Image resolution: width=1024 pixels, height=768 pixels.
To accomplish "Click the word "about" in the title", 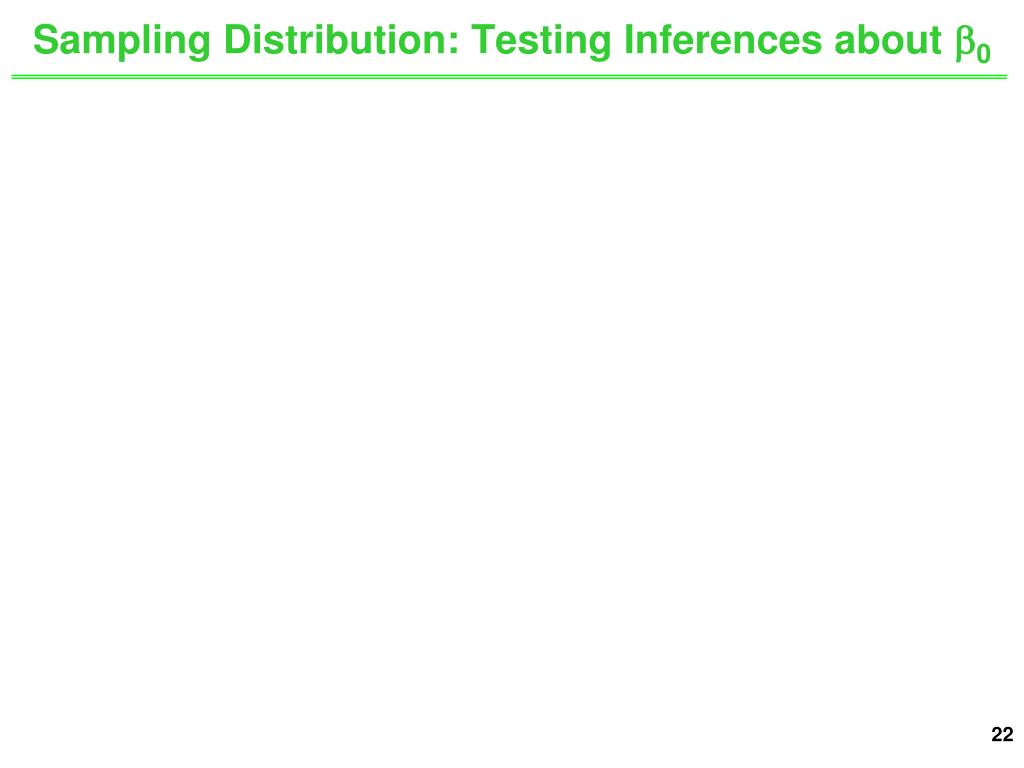I will 887,40.
